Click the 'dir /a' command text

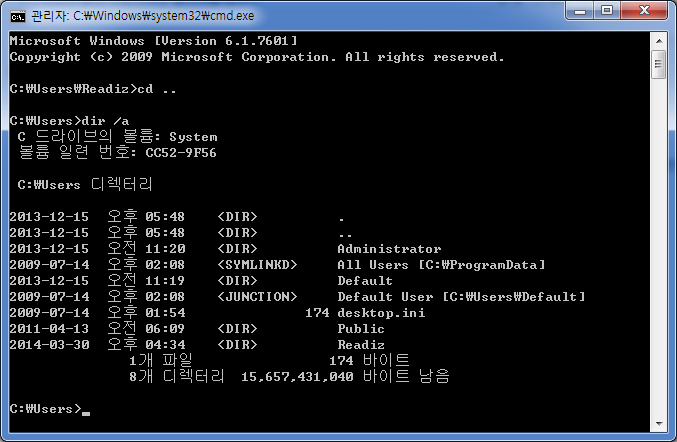tap(105, 121)
